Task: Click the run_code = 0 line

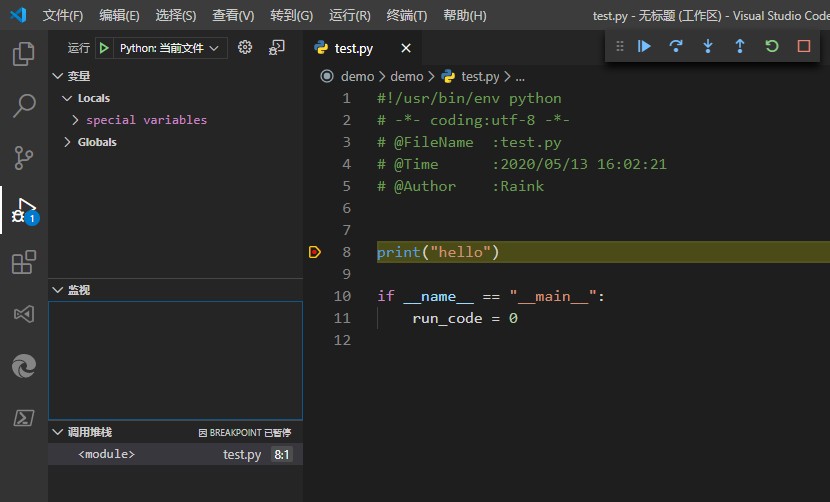Action: point(465,318)
